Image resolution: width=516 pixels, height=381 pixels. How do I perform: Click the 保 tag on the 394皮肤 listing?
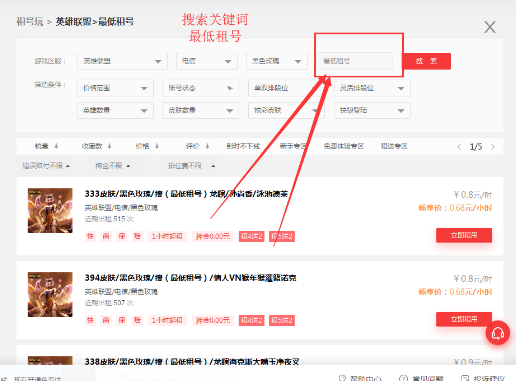[122, 320]
